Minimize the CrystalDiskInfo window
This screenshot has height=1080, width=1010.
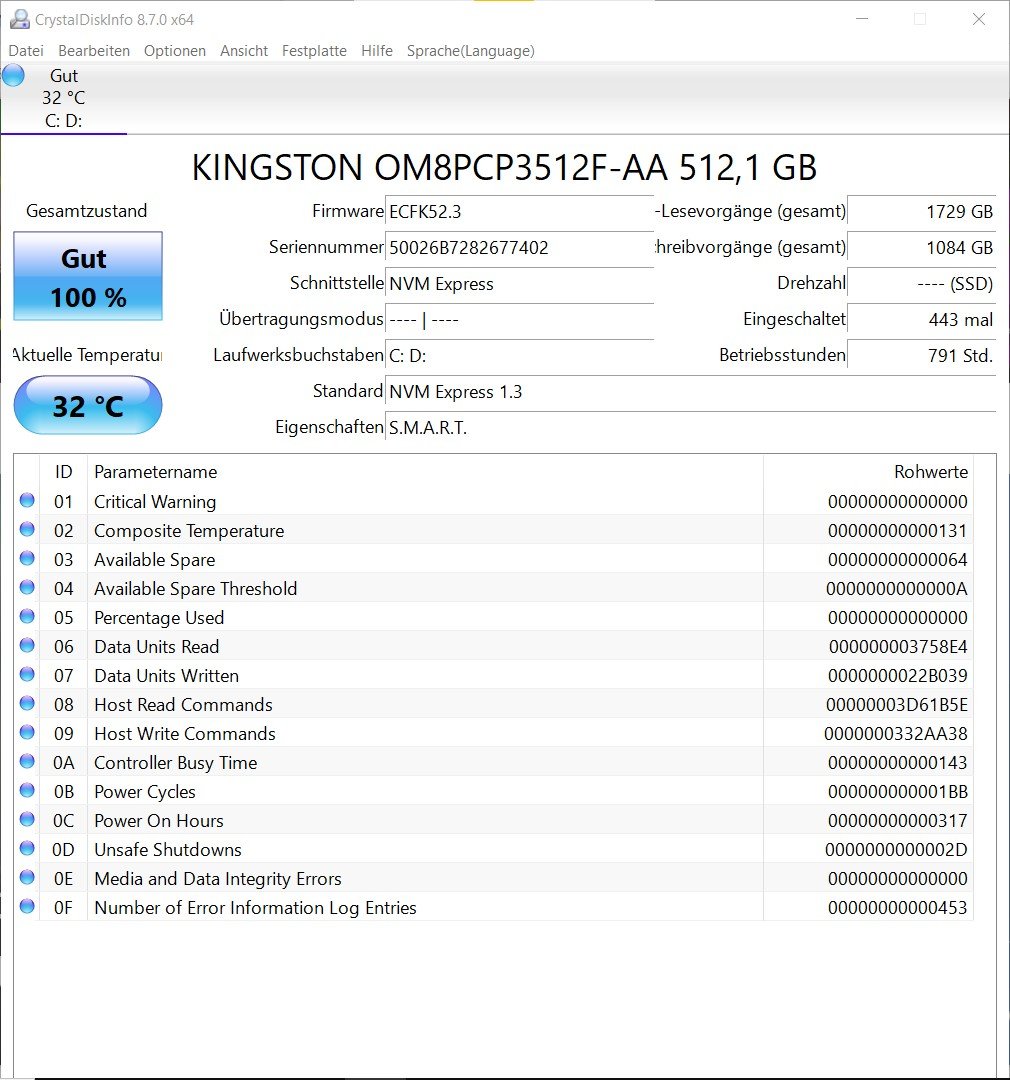pos(862,19)
